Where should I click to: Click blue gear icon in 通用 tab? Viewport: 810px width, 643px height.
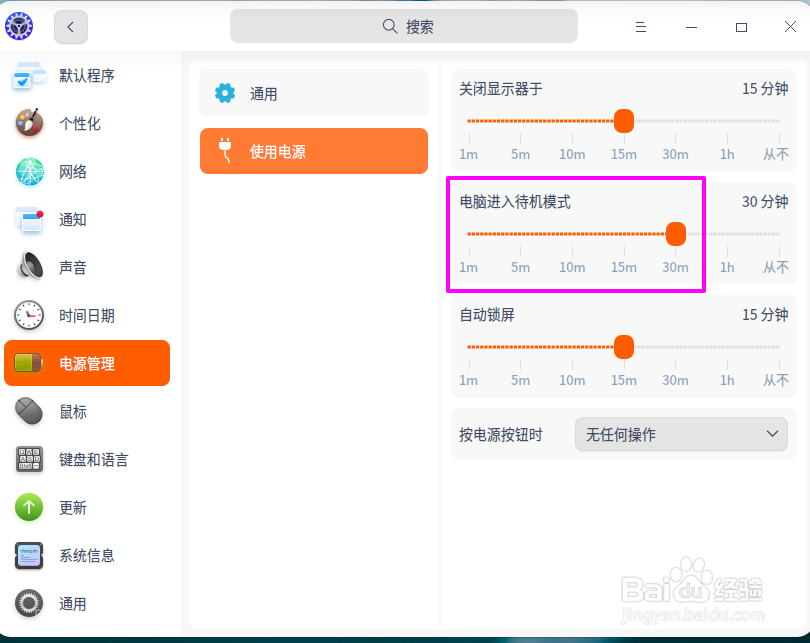225,93
